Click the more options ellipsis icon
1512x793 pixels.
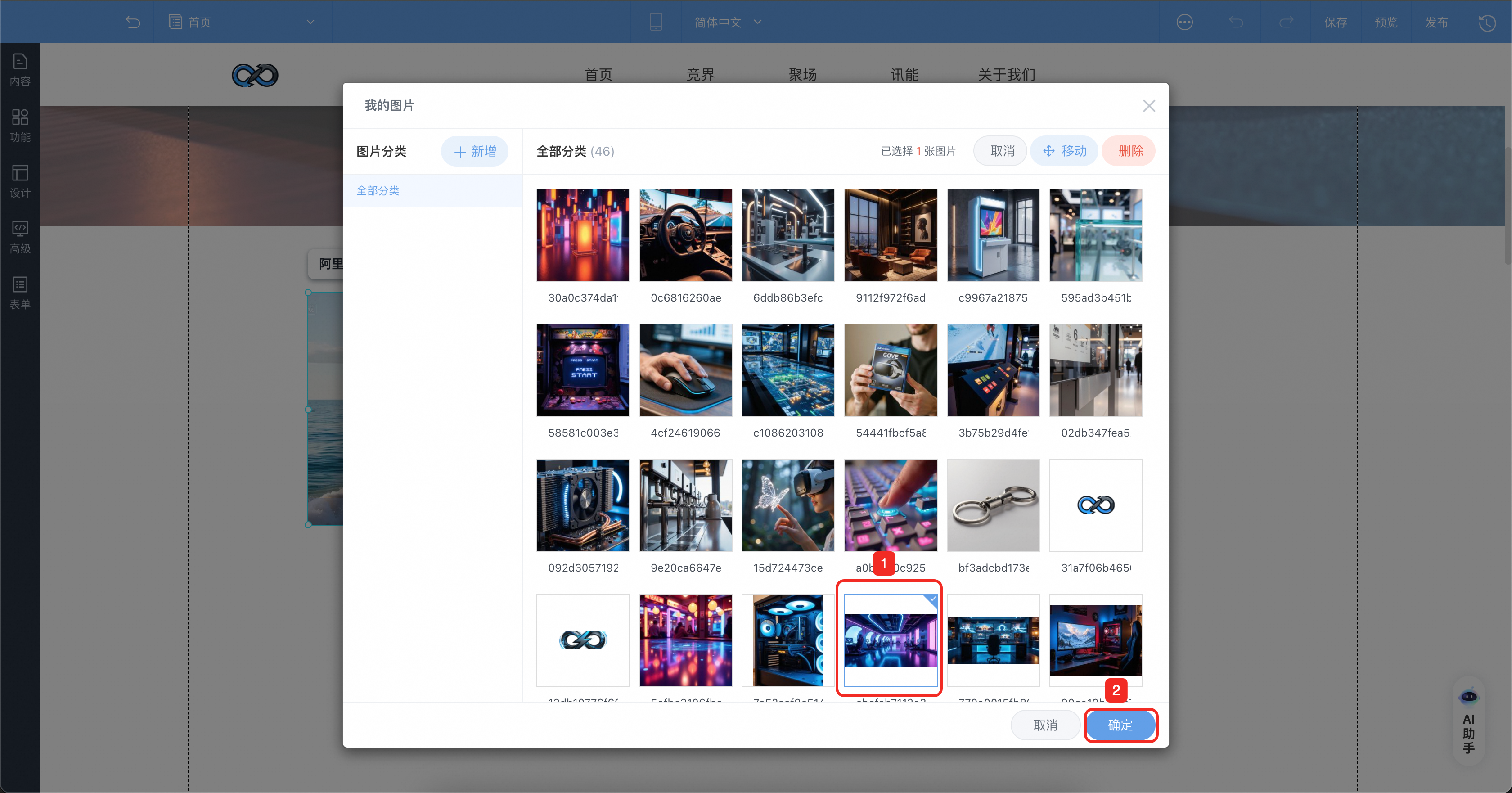[x=1184, y=23]
